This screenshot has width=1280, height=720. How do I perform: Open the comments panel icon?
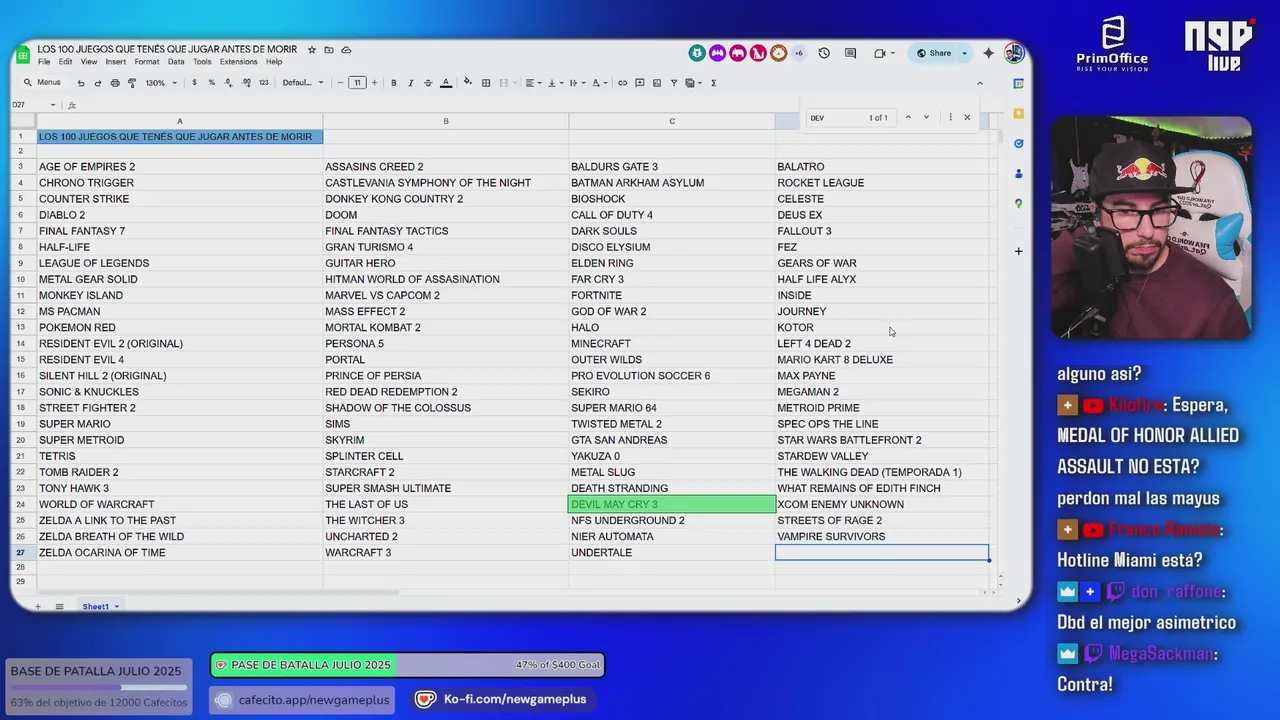[850, 53]
